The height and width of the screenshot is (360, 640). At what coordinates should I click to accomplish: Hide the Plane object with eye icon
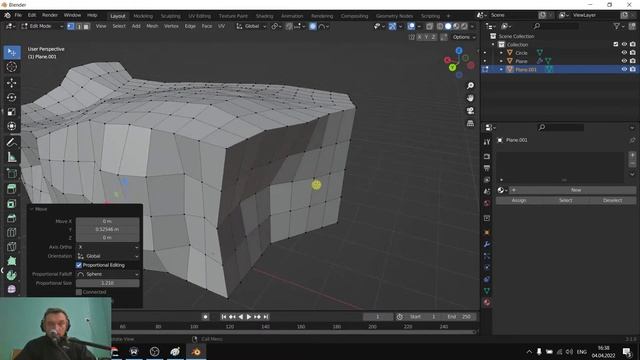pos(624,61)
